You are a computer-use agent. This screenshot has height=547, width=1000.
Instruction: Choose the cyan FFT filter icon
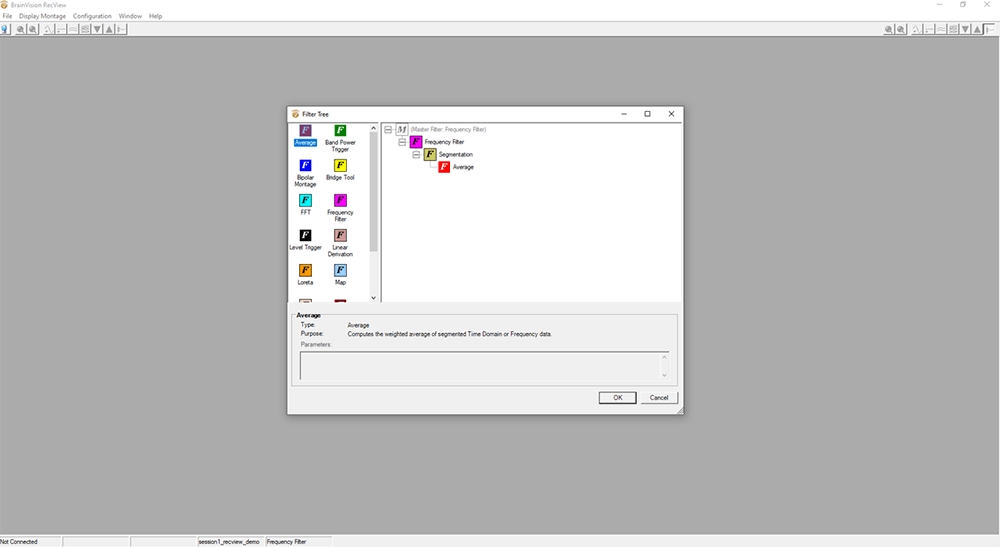tap(305, 200)
